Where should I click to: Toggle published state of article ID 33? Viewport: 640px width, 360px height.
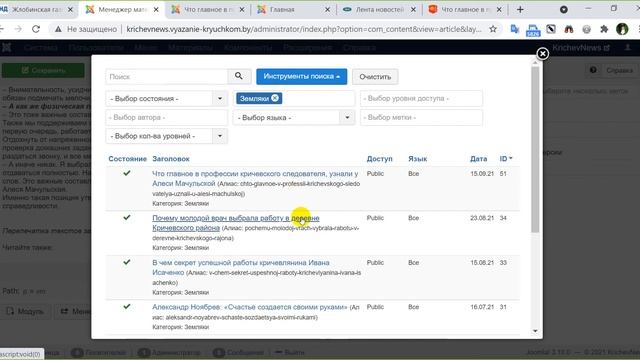(127, 262)
